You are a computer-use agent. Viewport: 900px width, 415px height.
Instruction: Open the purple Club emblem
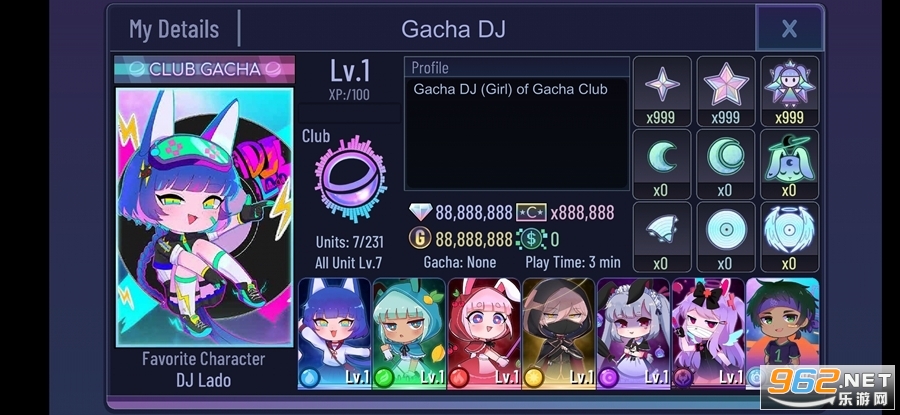point(350,179)
